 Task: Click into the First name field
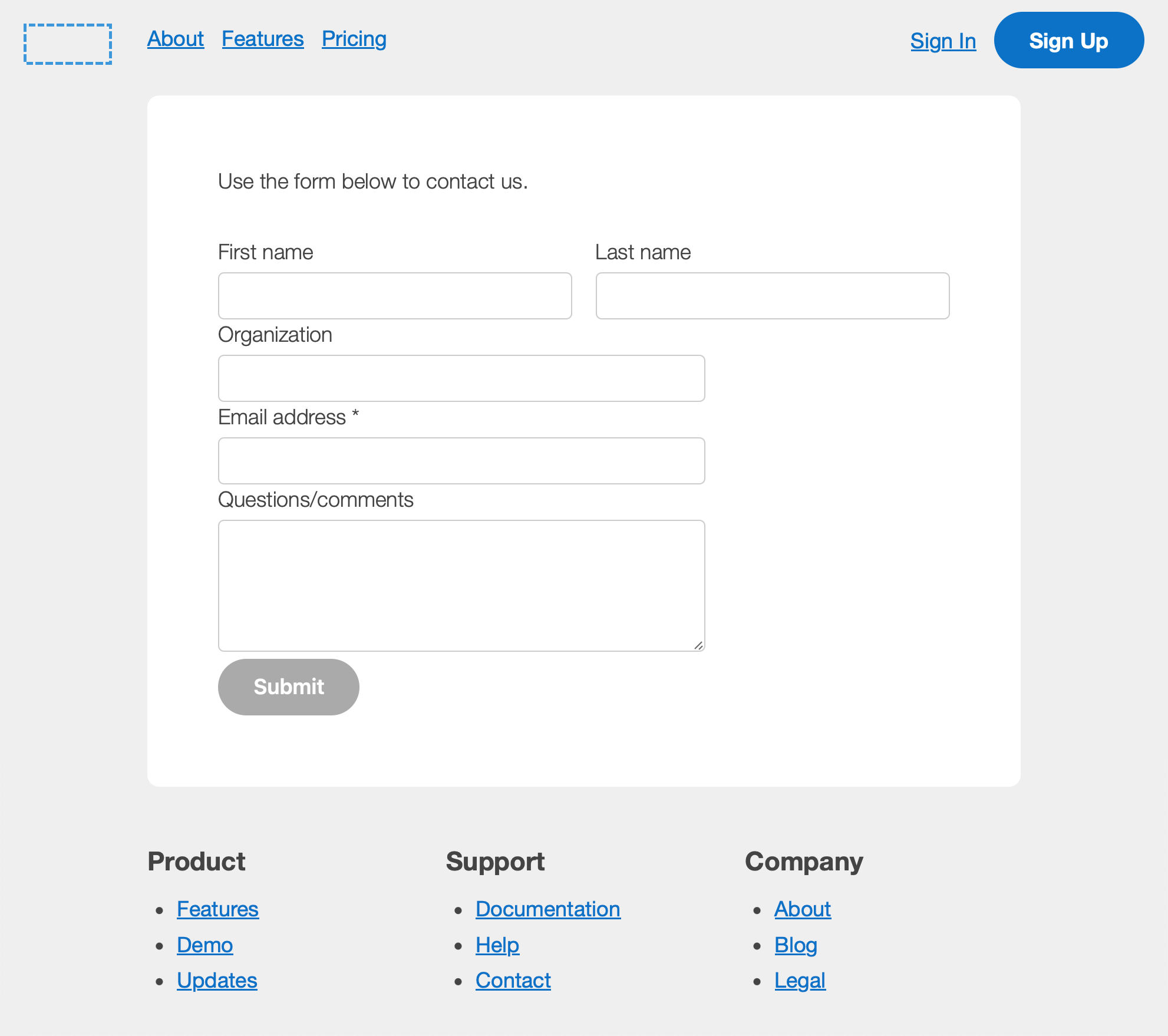[394, 296]
